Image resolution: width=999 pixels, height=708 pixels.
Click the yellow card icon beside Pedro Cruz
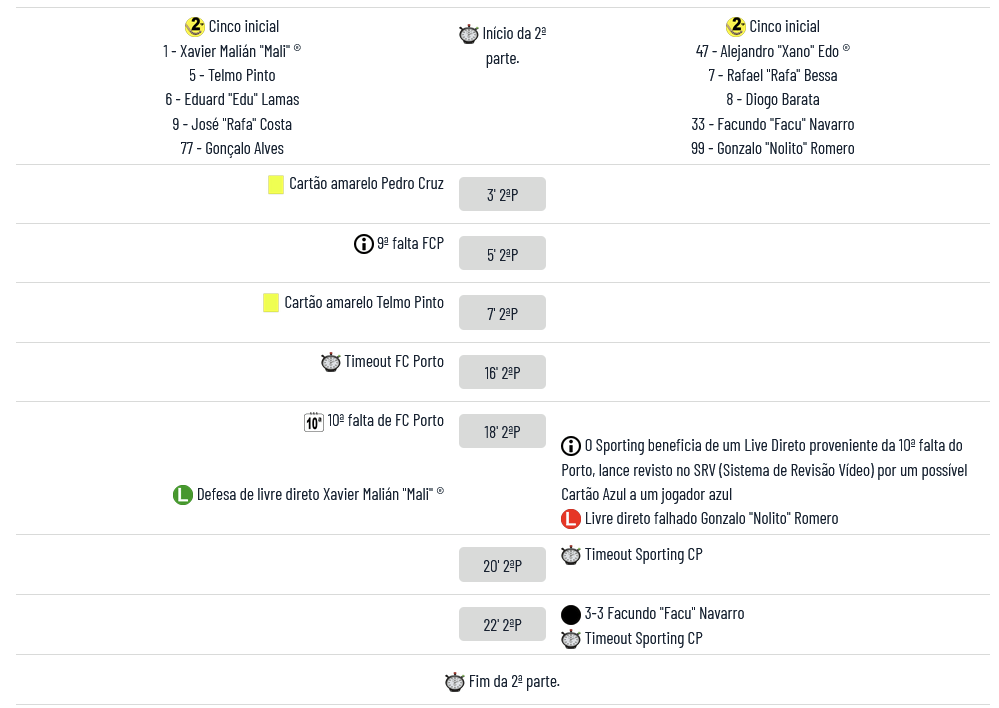click(276, 184)
